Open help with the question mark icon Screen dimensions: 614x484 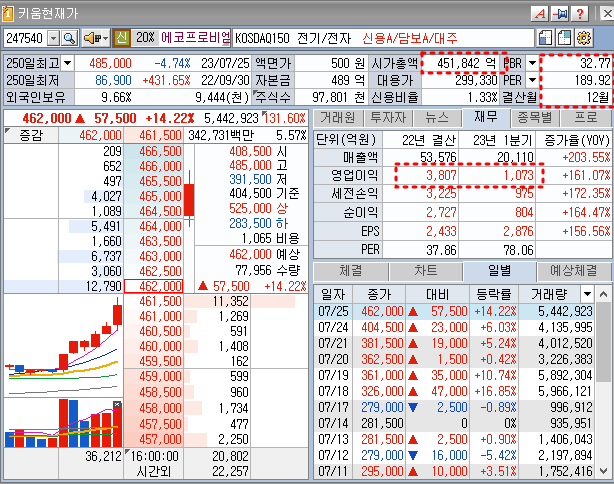pyautogui.click(x=580, y=14)
